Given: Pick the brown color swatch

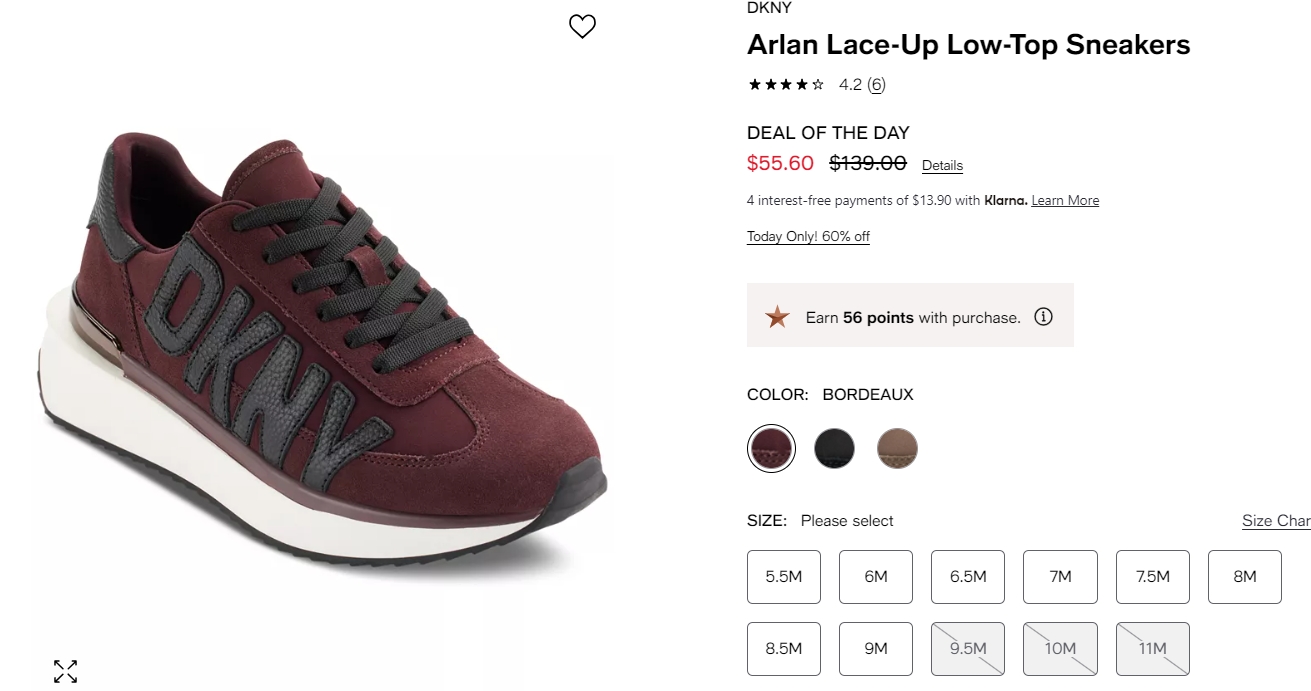Looking at the screenshot, I should point(897,448).
